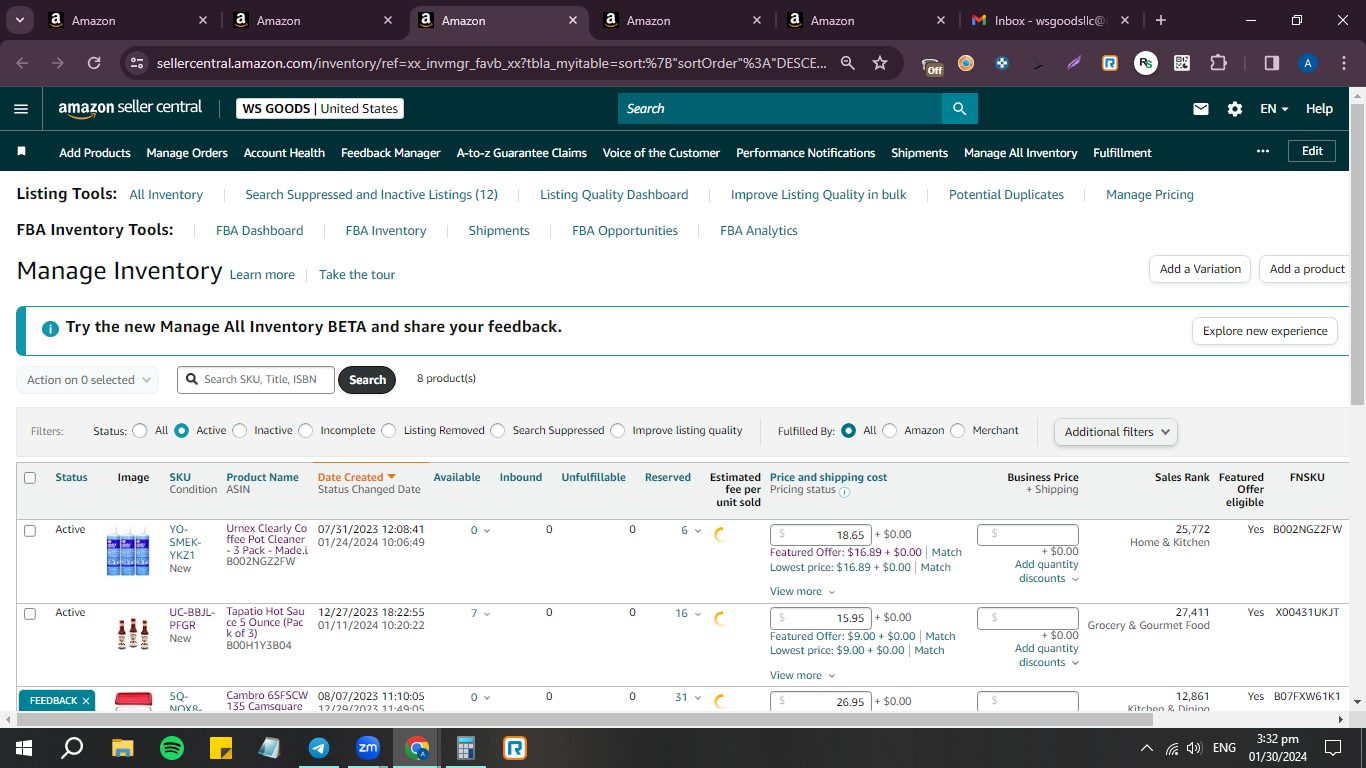
Task: Open the Windows Start menu
Action: click(x=23, y=747)
